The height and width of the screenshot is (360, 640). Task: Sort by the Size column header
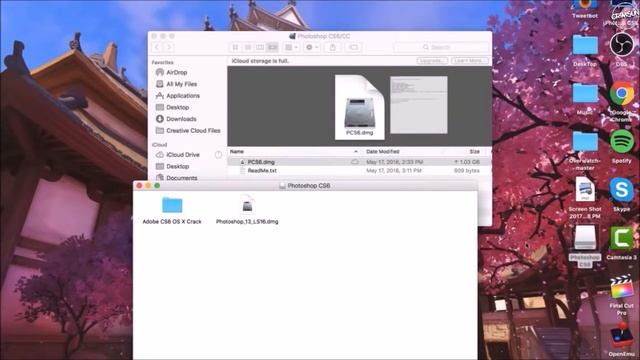coord(474,151)
